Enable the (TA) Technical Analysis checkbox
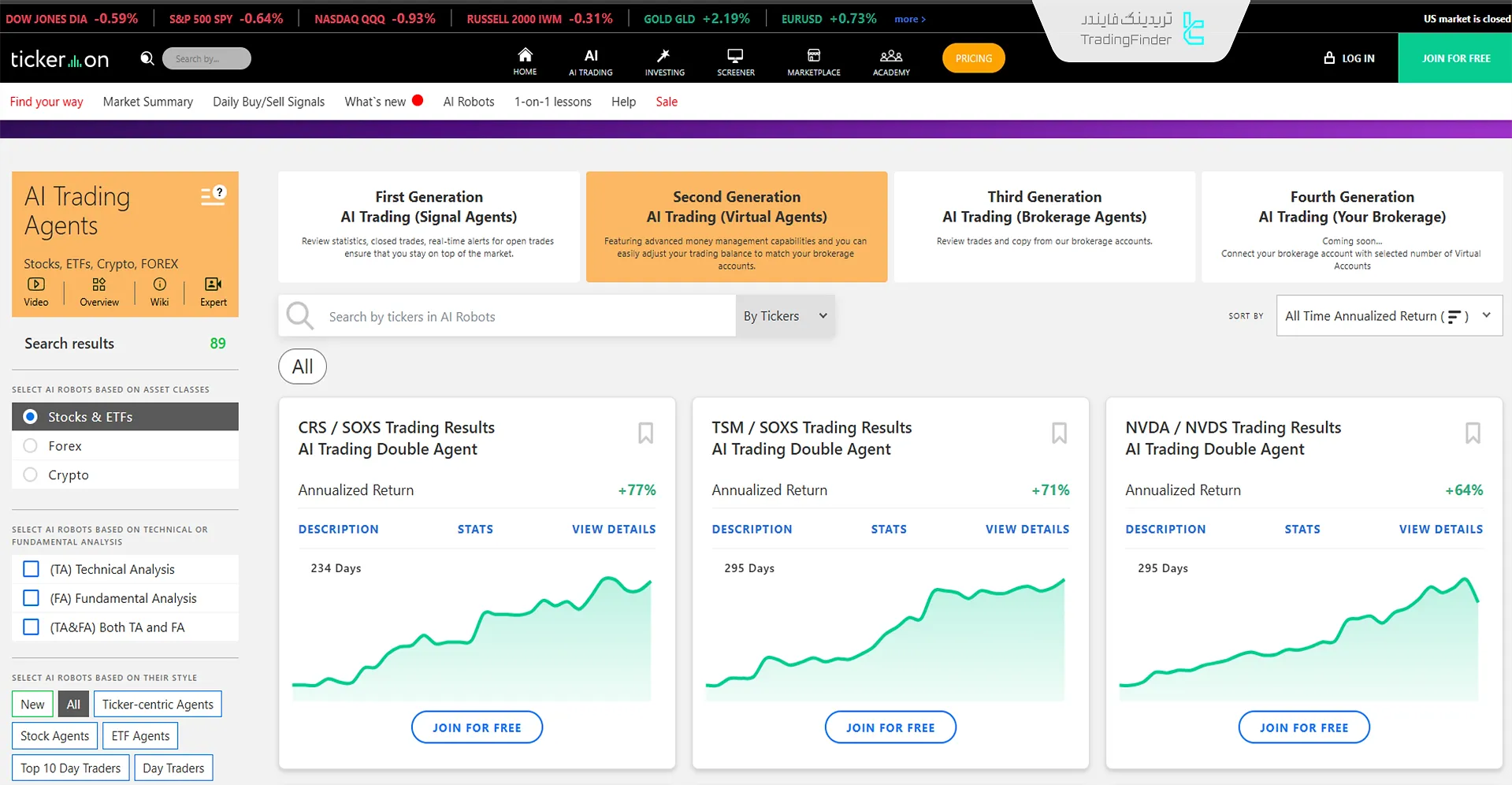The image size is (1512, 785). point(31,568)
